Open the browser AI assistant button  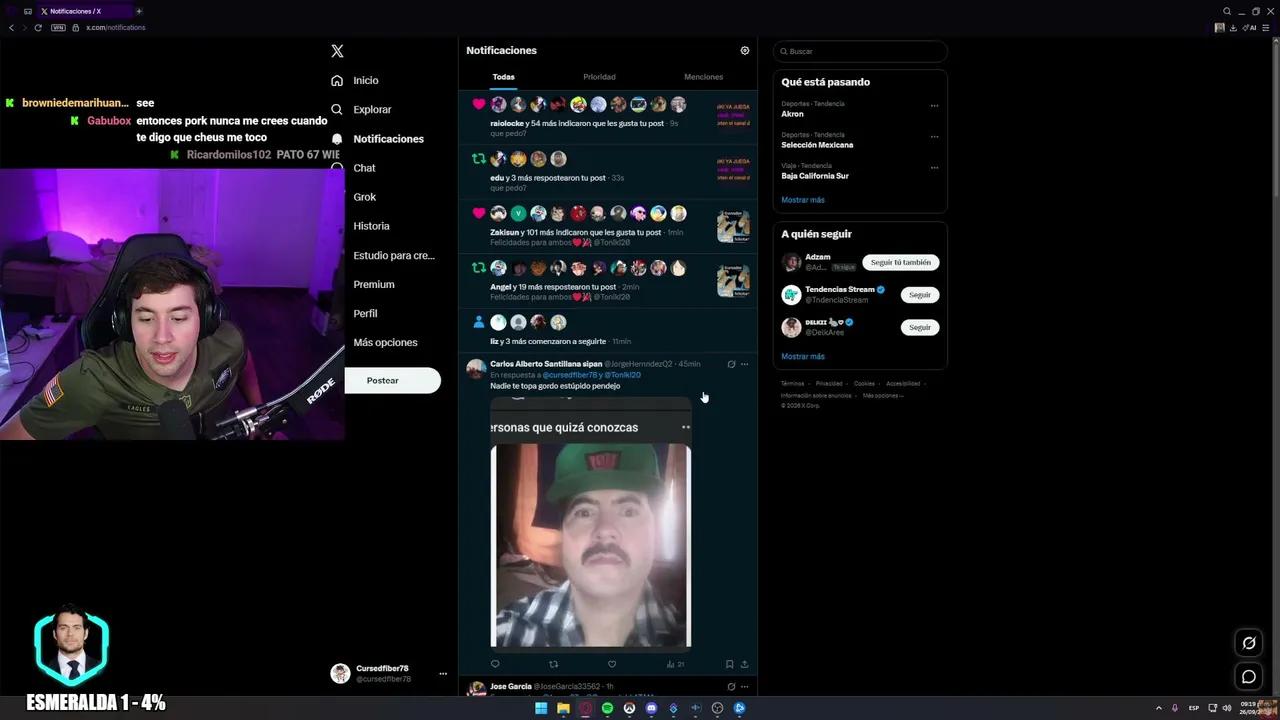(1249, 28)
